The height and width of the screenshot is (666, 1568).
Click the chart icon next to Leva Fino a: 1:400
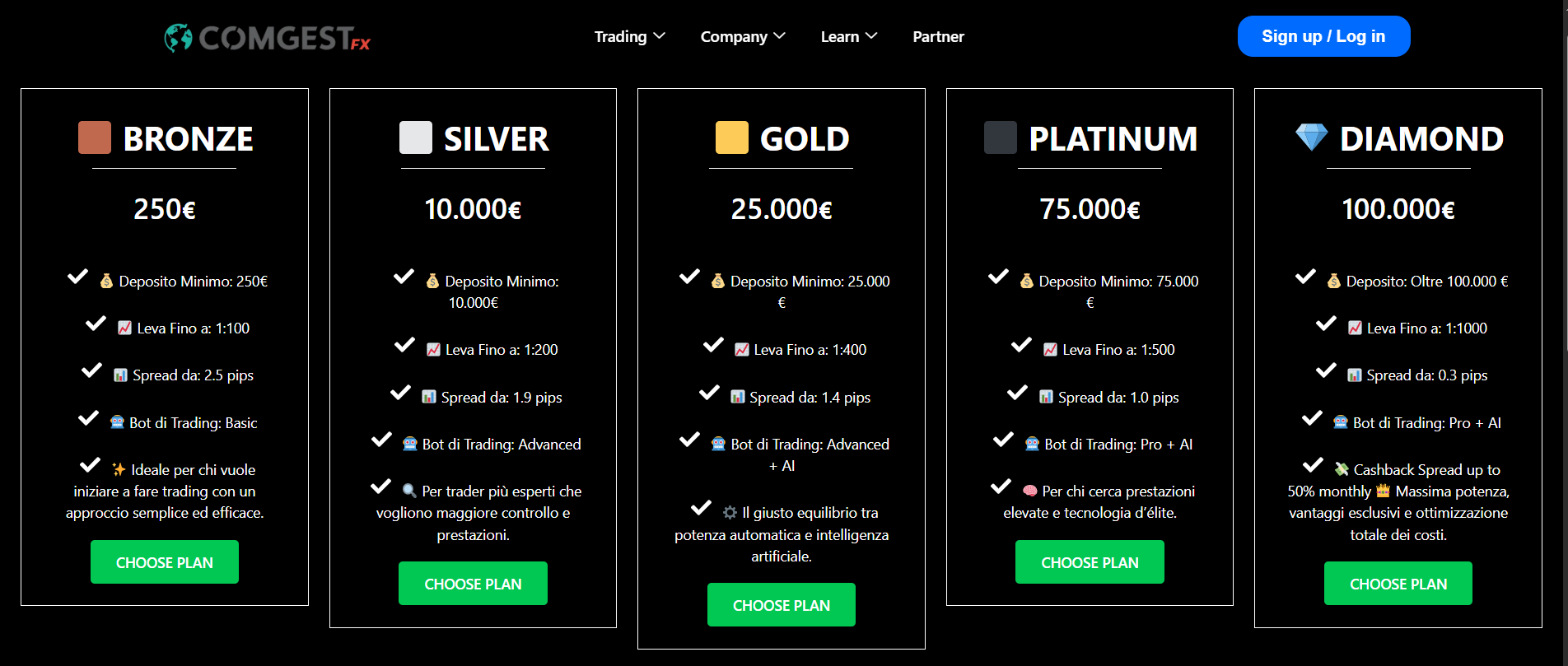(x=742, y=350)
